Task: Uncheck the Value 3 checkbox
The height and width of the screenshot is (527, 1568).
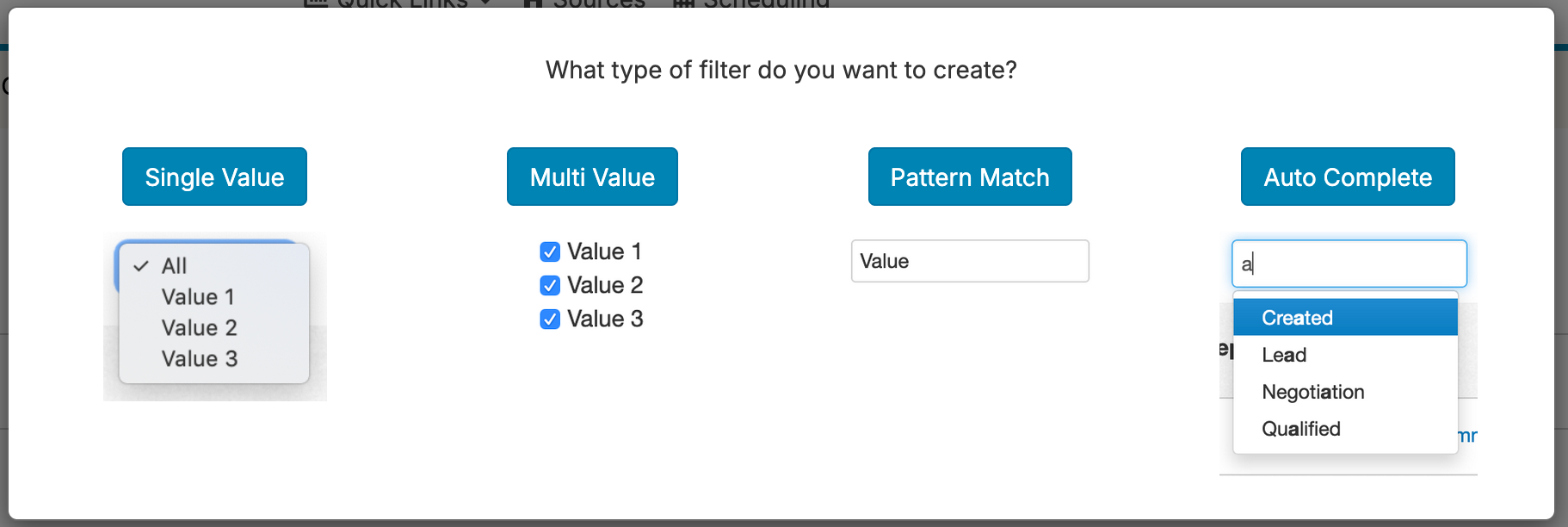Action: (550, 319)
